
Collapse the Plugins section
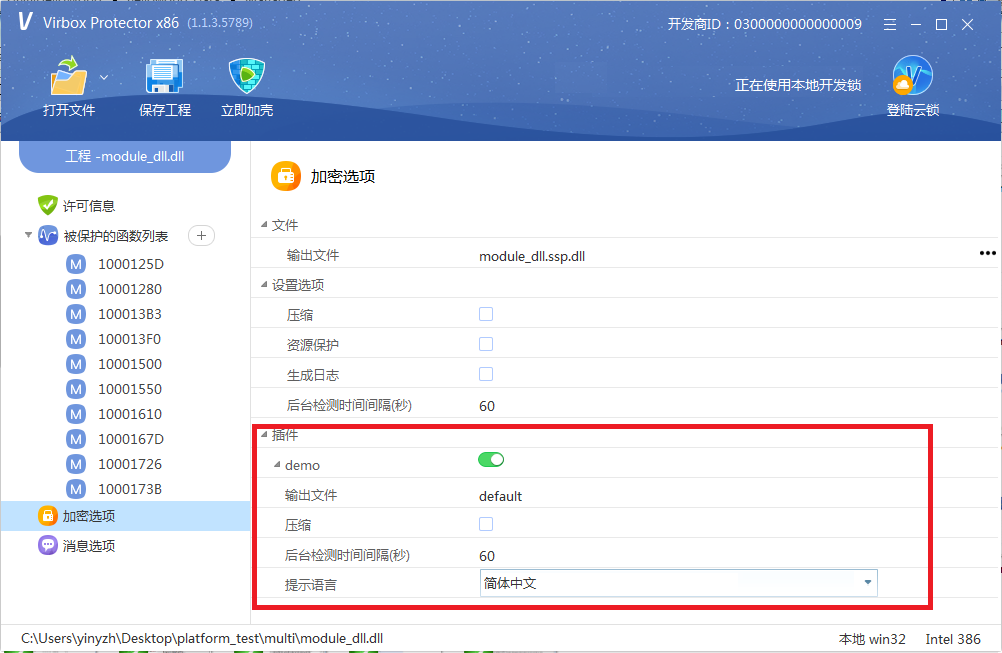264,434
